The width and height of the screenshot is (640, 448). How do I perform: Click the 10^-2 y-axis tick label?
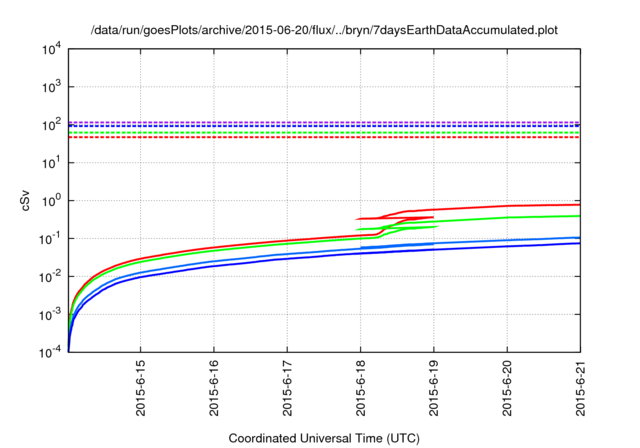coord(50,277)
